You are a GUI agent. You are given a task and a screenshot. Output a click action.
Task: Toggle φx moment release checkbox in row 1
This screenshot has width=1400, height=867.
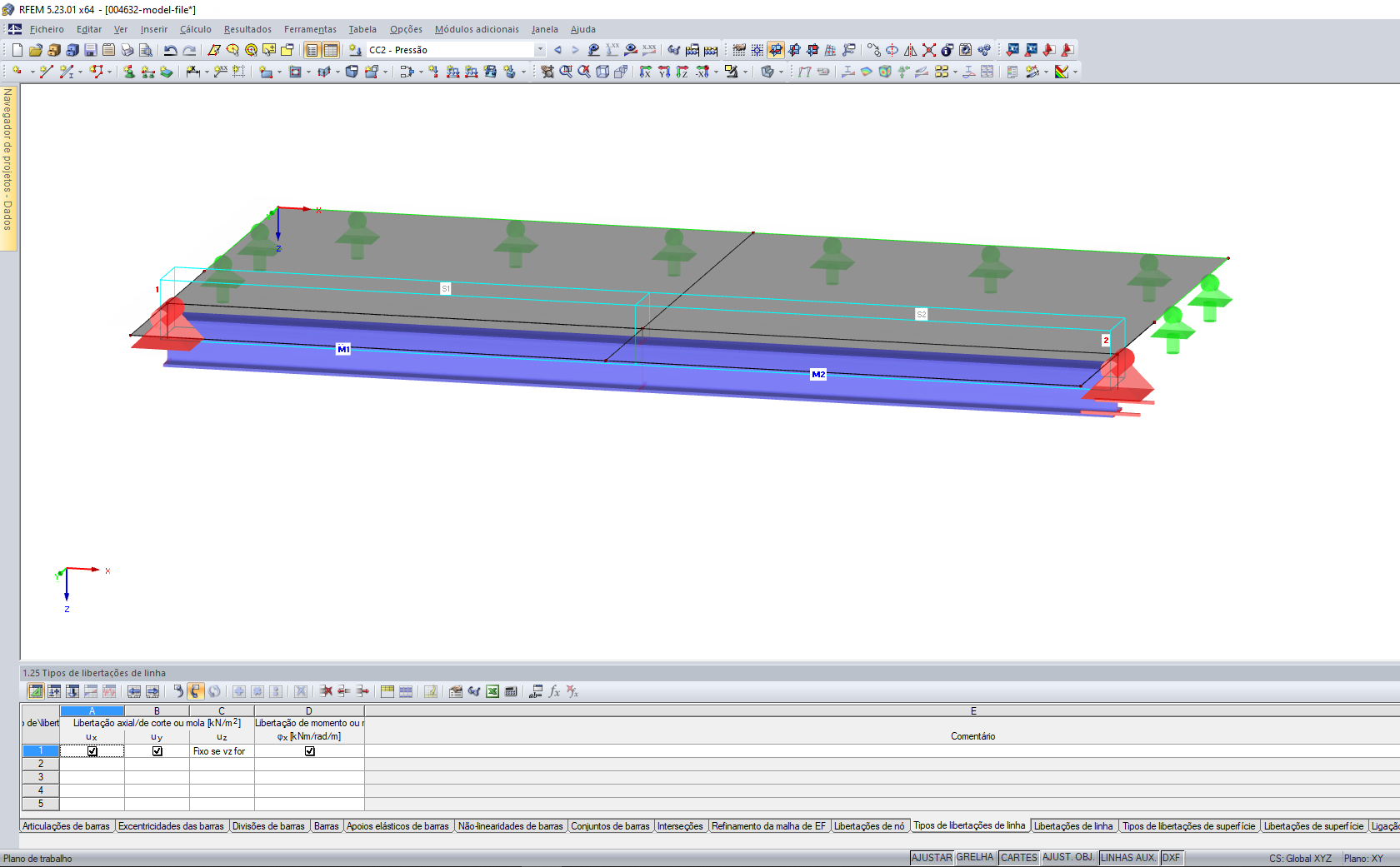(x=310, y=751)
